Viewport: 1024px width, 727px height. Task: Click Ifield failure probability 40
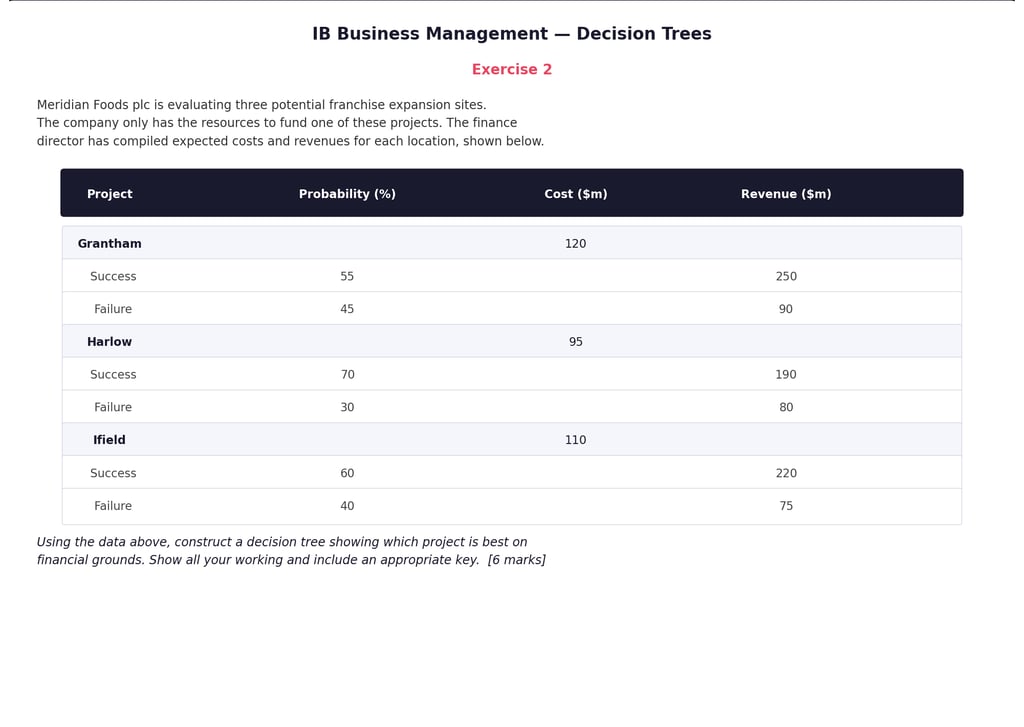(347, 506)
